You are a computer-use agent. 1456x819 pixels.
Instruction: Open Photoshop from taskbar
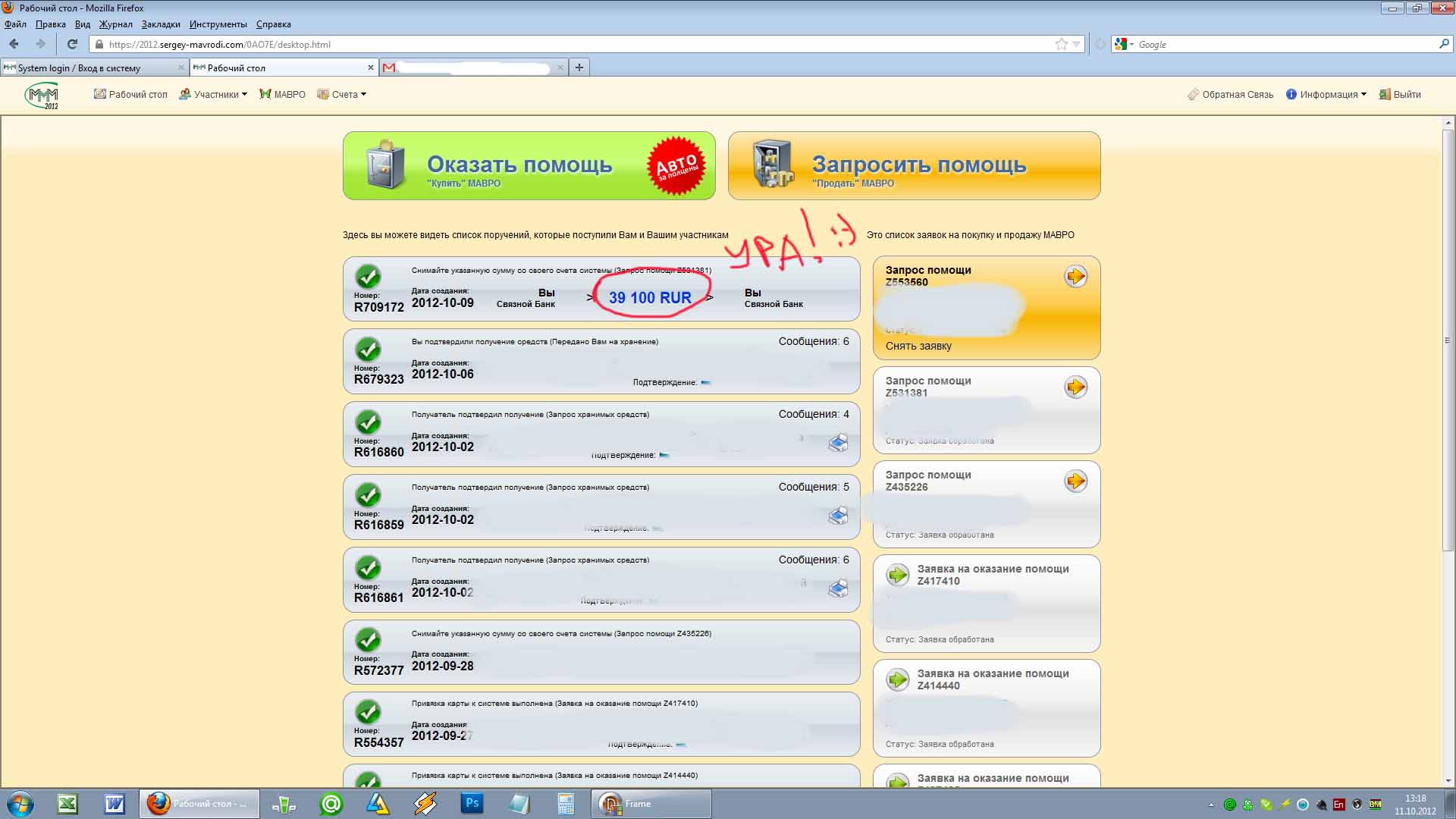(472, 804)
